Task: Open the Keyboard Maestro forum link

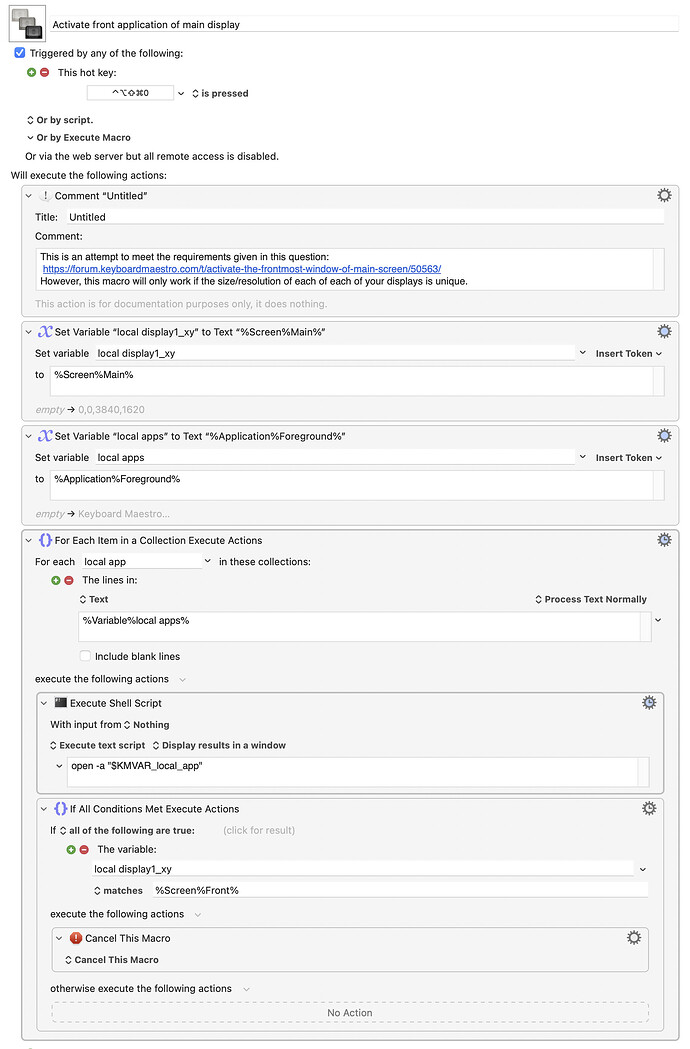Action: (x=241, y=269)
